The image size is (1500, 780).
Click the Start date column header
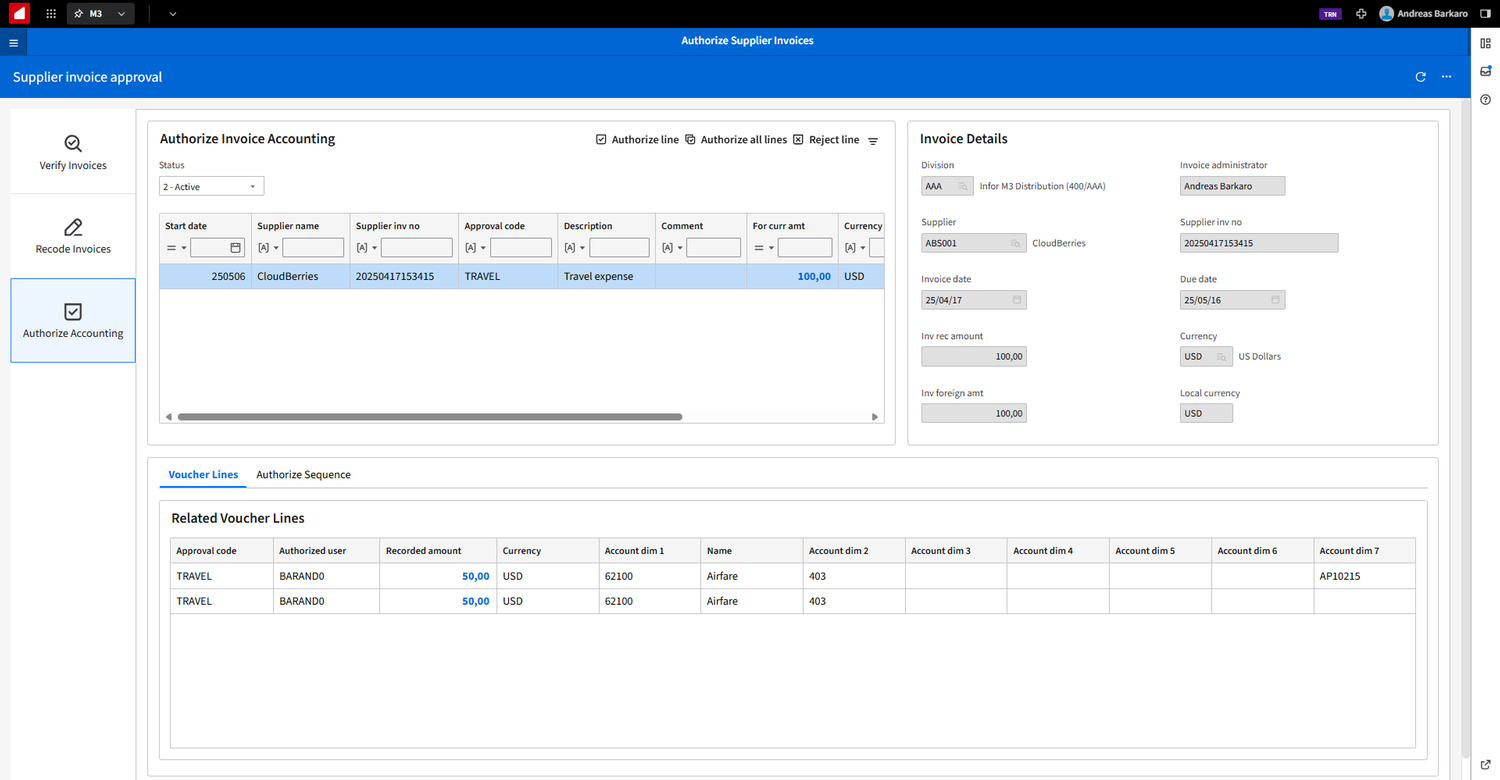coord(205,226)
